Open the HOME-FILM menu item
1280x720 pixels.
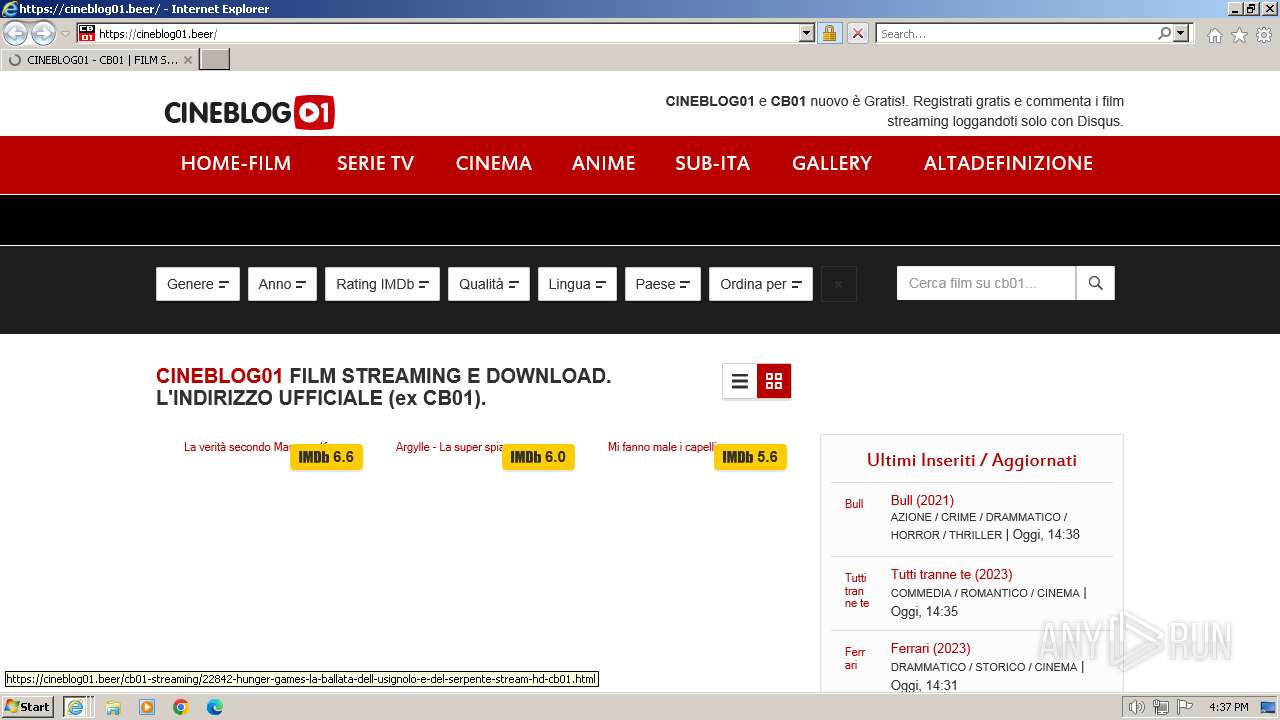pos(236,163)
